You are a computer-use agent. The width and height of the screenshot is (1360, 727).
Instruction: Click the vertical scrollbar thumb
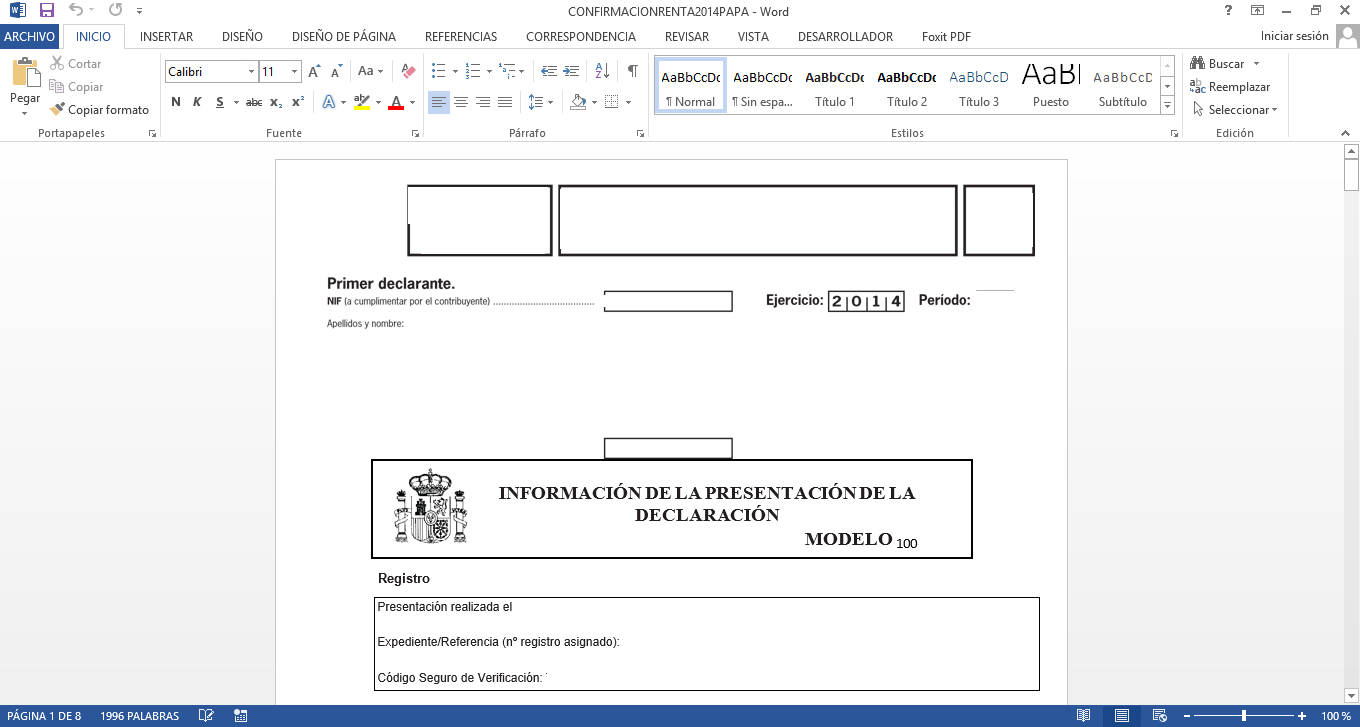(1352, 175)
